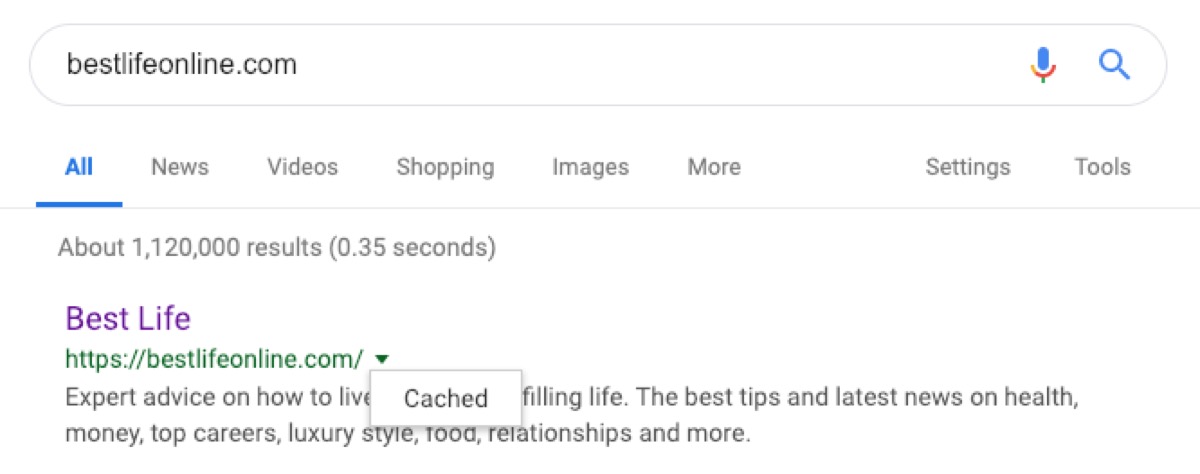Click the green bestlifeonline.com URL
Screen dimensions: 1200x474
(x=214, y=358)
